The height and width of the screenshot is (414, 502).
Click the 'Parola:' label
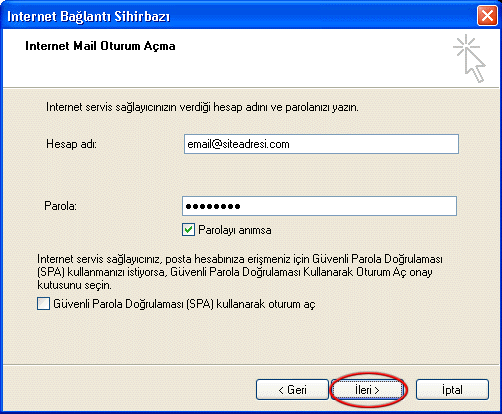pos(60,206)
